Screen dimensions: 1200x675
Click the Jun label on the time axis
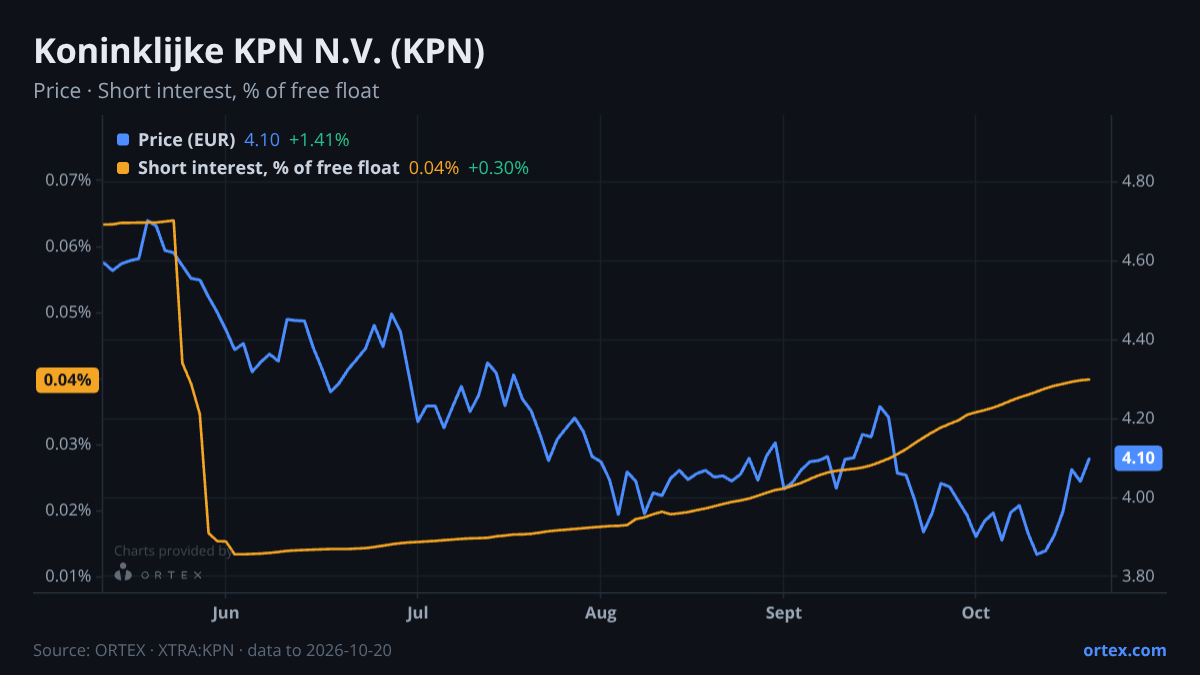point(226,613)
